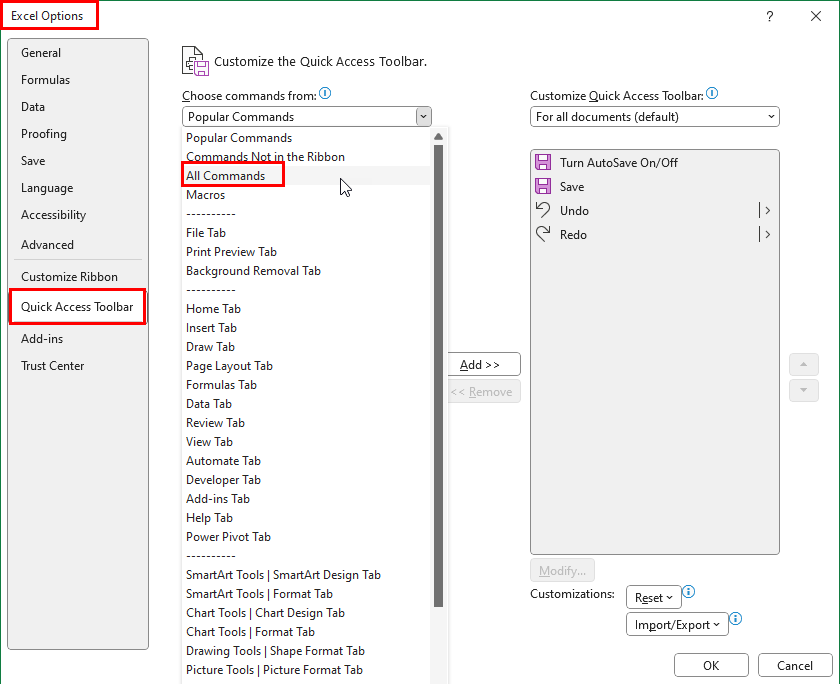
Task: Choose View Tab from the list
Action: pyautogui.click(x=306, y=442)
